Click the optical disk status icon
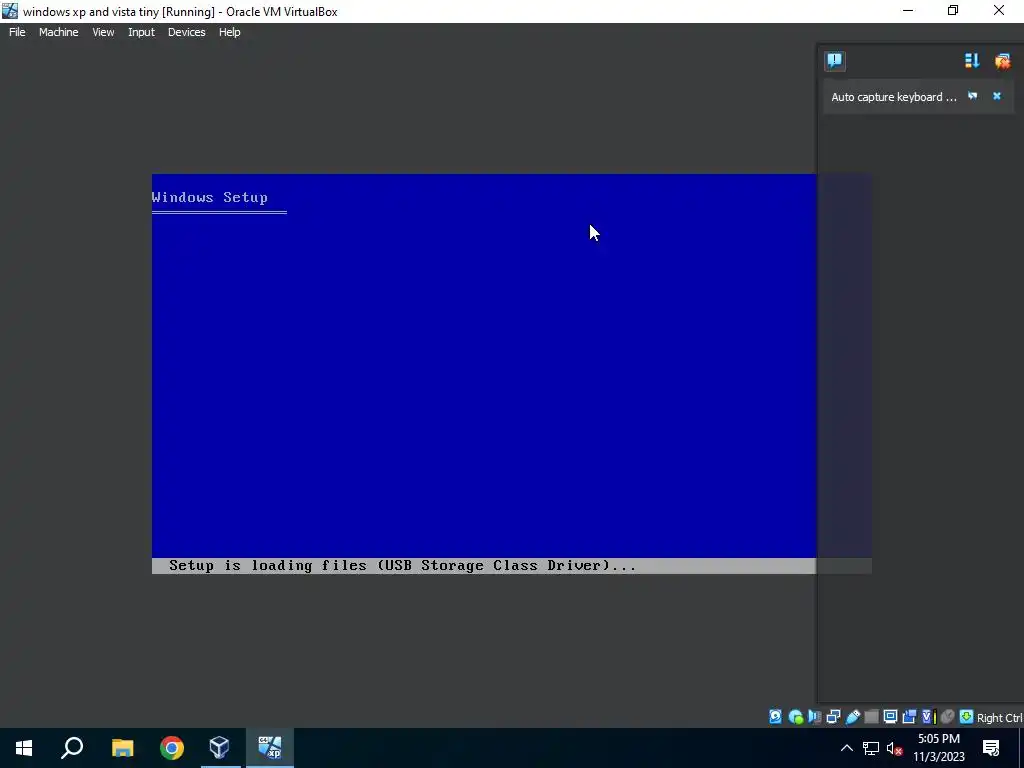This screenshot has height=768, width=1024. point(795,717)
